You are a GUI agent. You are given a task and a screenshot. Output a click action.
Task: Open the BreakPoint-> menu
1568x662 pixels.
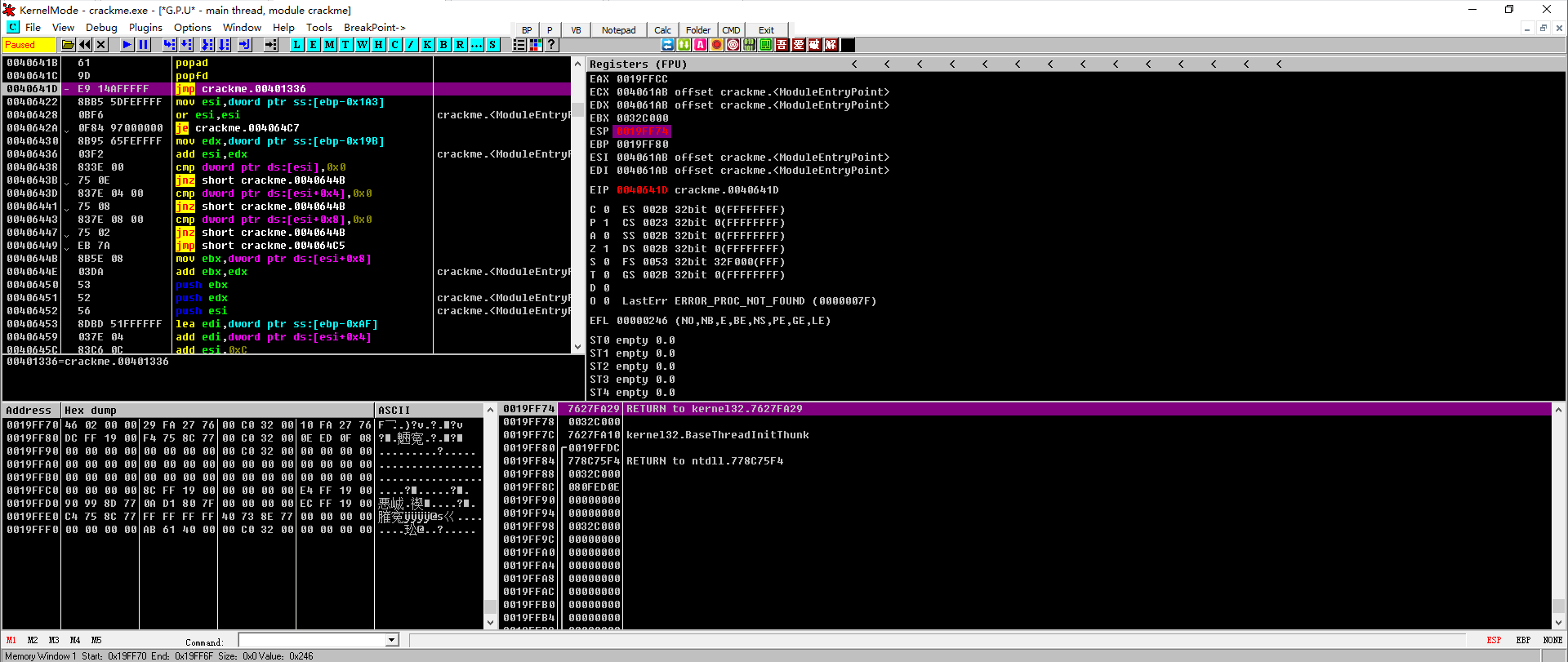tap(375, 28)
